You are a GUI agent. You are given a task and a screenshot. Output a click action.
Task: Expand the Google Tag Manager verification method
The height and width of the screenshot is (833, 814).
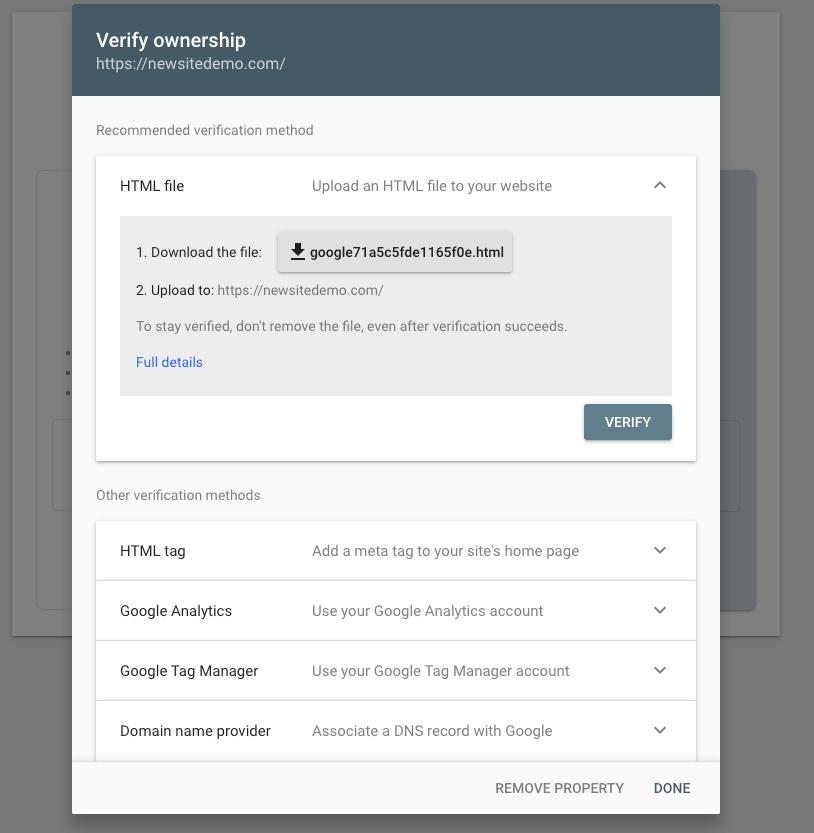[x=660, y=670]
